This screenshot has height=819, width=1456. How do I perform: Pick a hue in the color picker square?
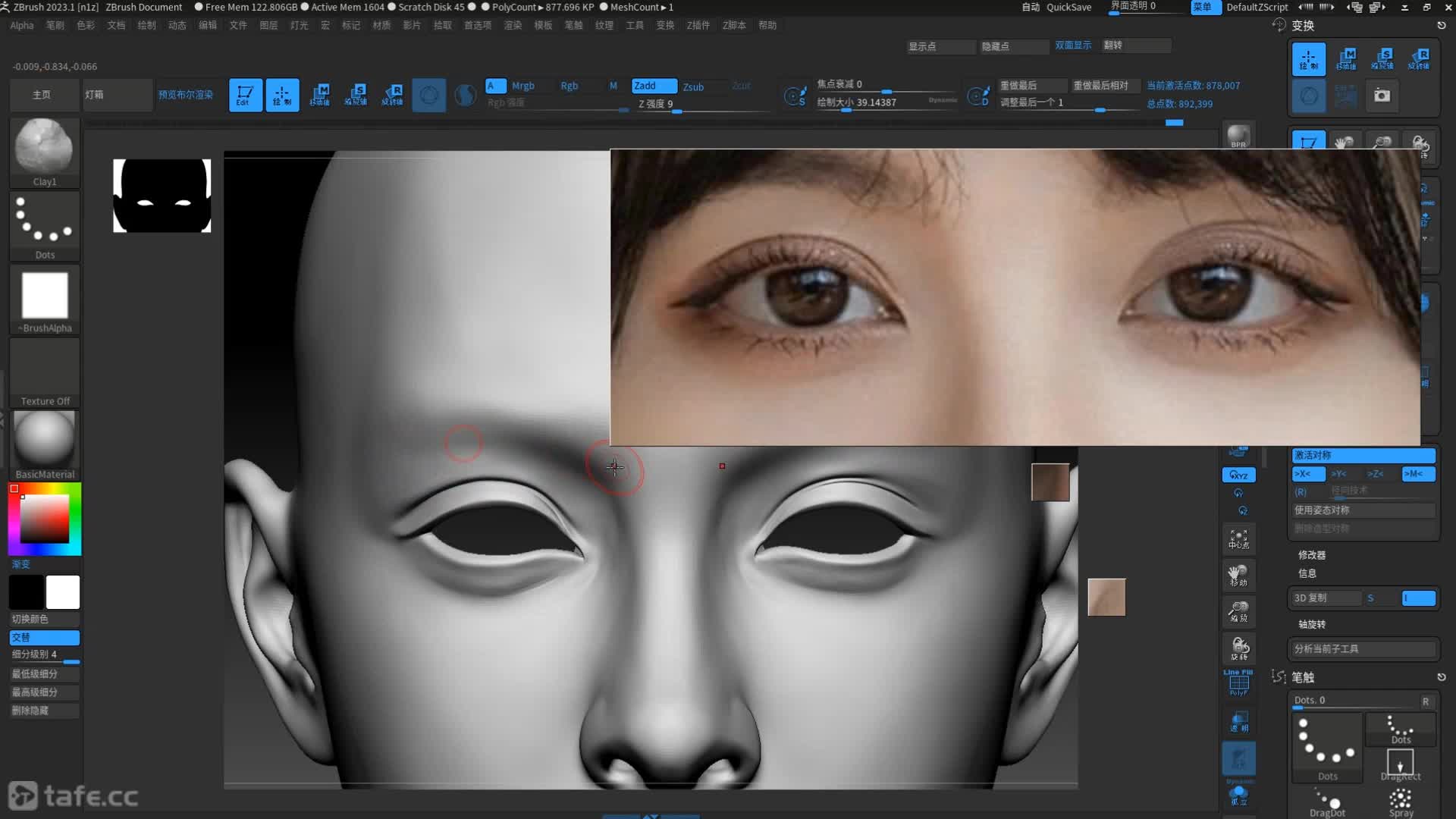(x=44, y=519)
